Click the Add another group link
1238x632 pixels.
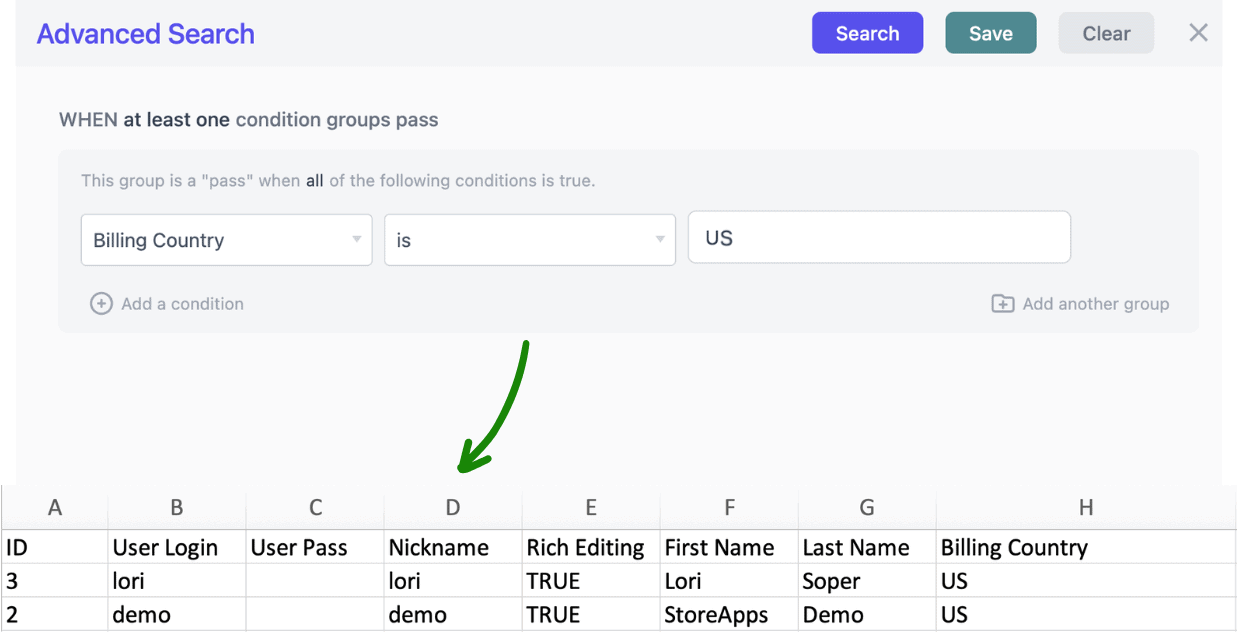coord(1095,304)
